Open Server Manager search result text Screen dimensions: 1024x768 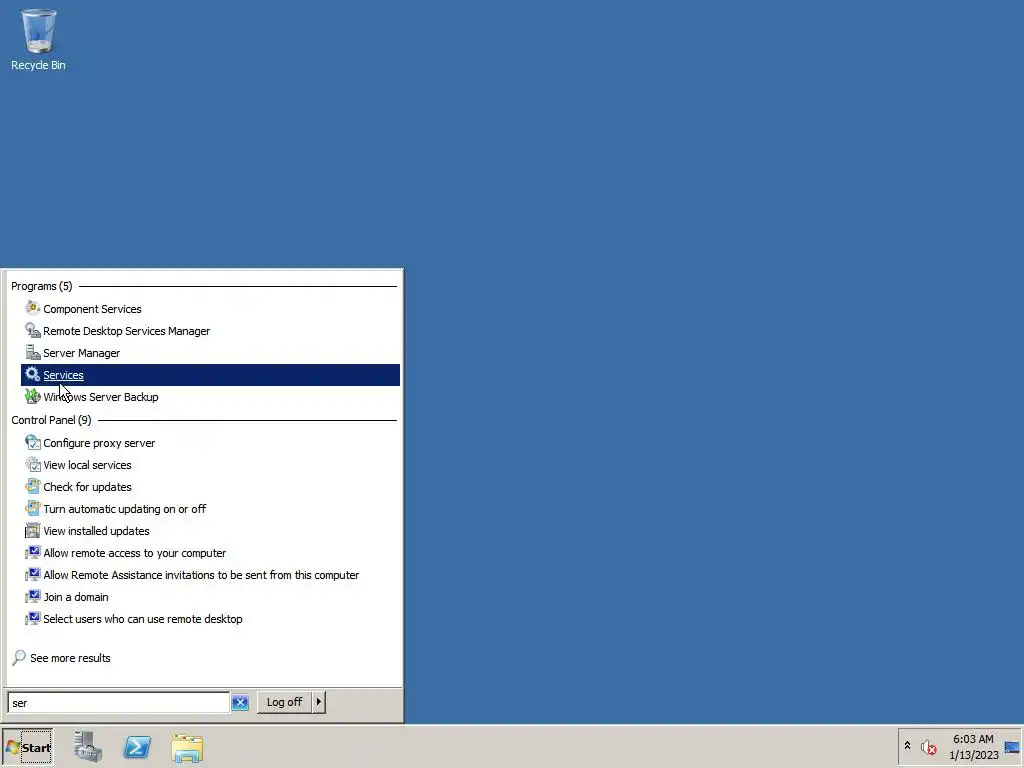(x=82, y=353)
